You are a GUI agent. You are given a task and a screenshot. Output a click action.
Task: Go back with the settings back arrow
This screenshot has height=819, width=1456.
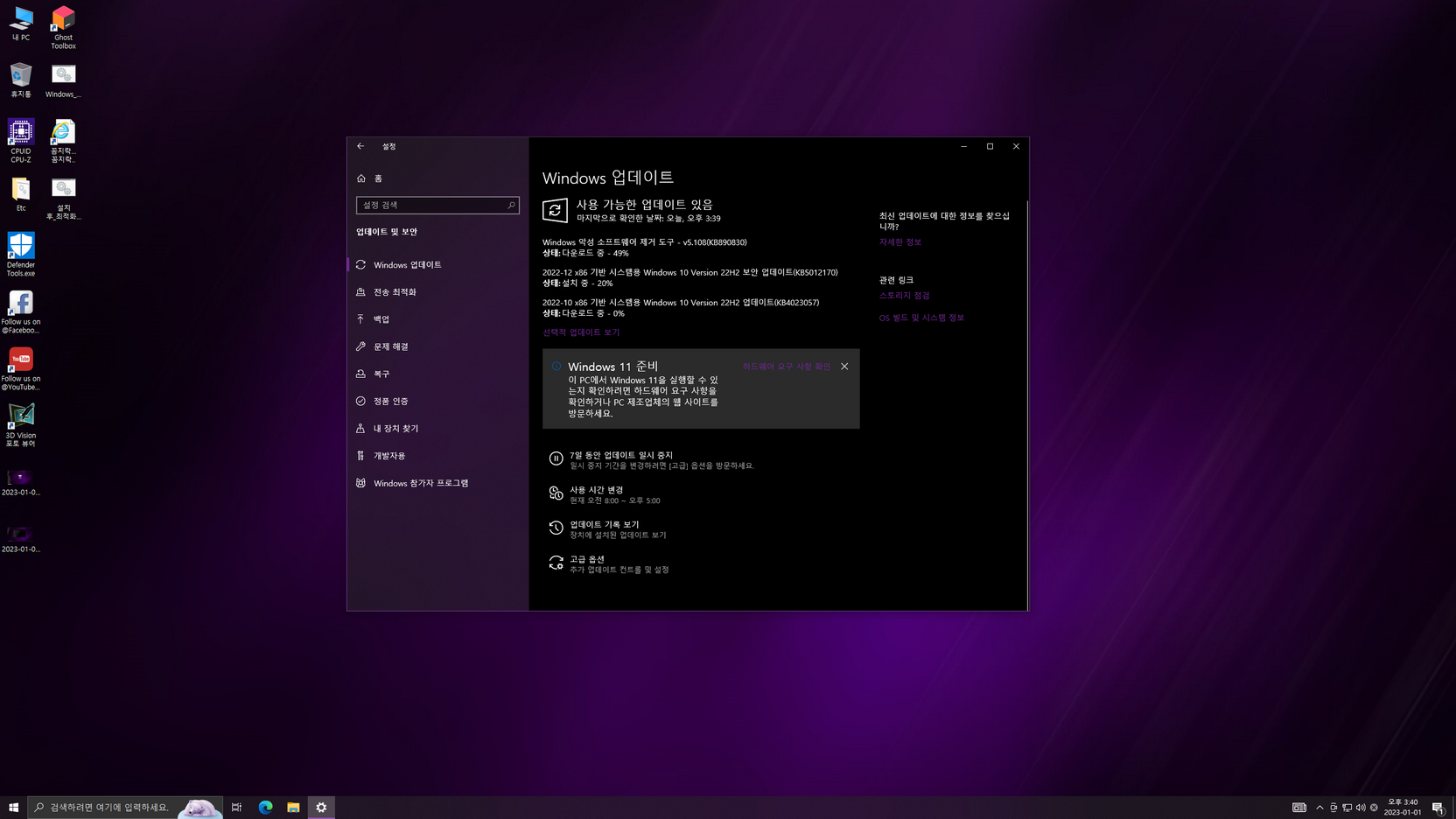pos(360,146)
